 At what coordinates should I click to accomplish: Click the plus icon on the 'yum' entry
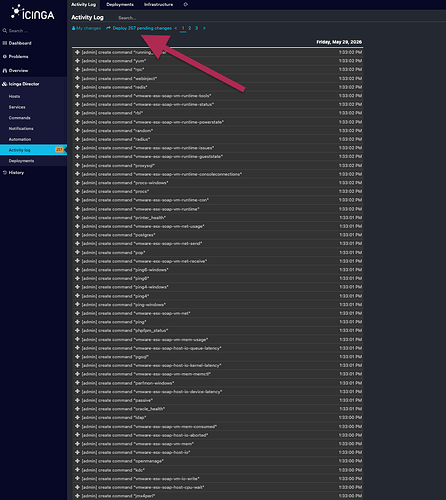[x=77, y=61]
